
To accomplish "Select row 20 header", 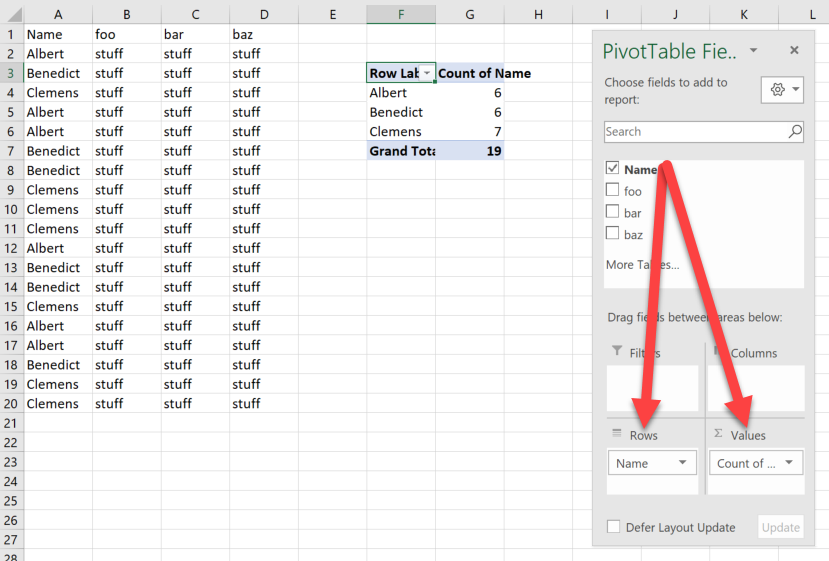I will 11,404.
